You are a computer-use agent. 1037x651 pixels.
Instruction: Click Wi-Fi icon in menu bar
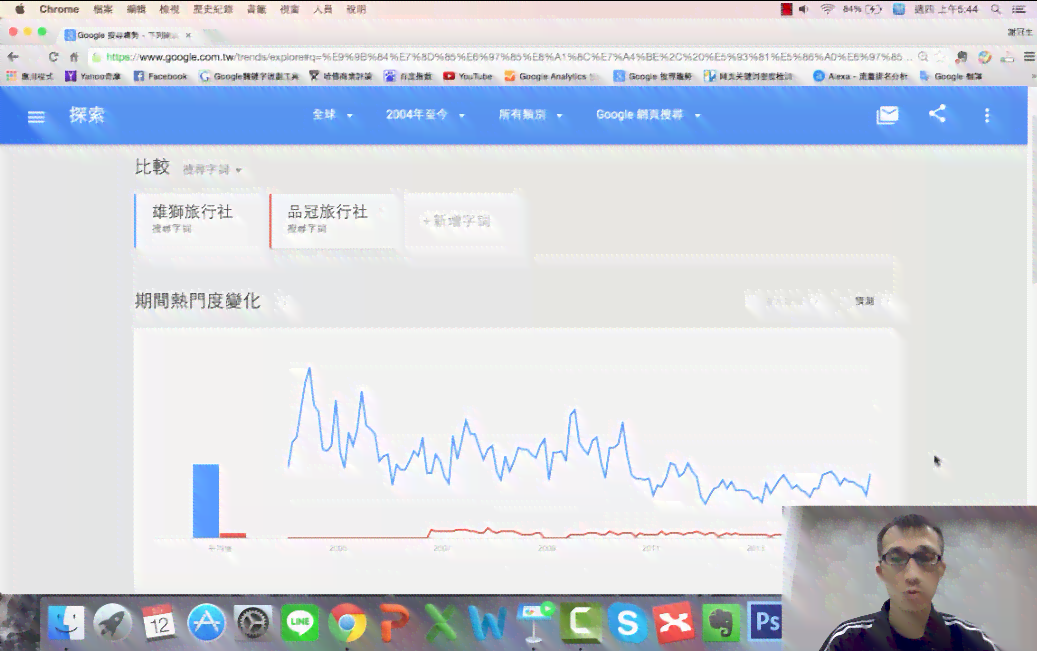click(827, 9)
